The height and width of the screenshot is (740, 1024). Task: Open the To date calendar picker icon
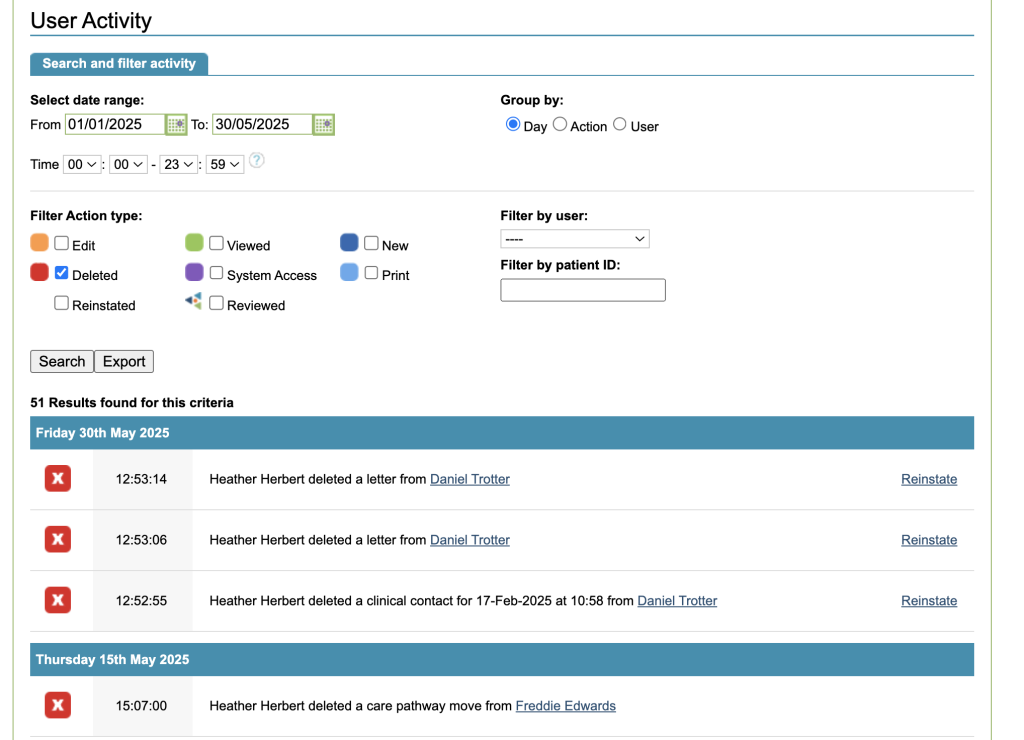click(x=323, y=125)
